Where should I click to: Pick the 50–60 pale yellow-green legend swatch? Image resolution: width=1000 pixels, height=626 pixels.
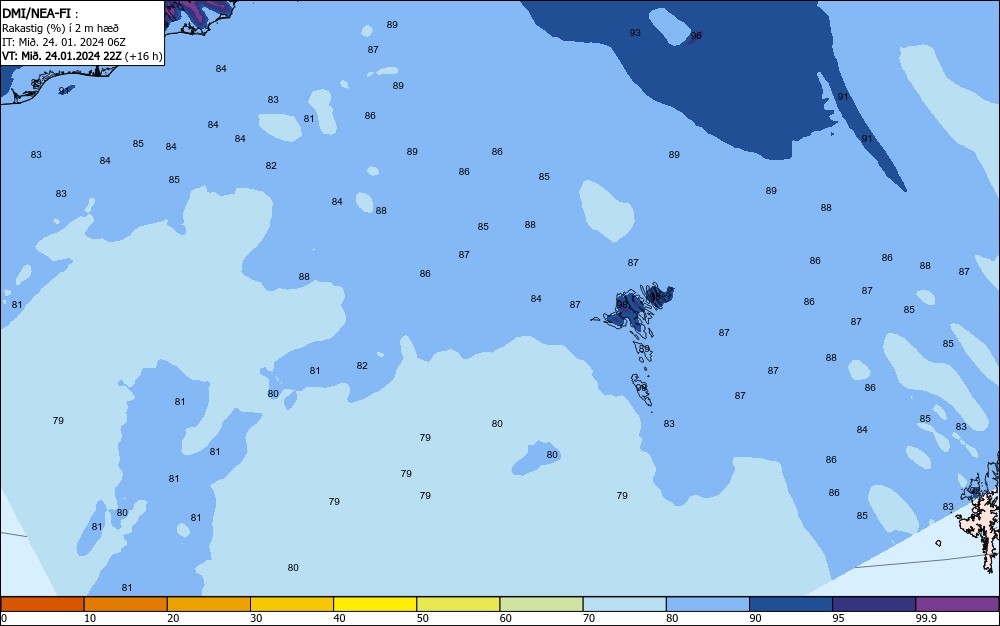click(458, 604)
